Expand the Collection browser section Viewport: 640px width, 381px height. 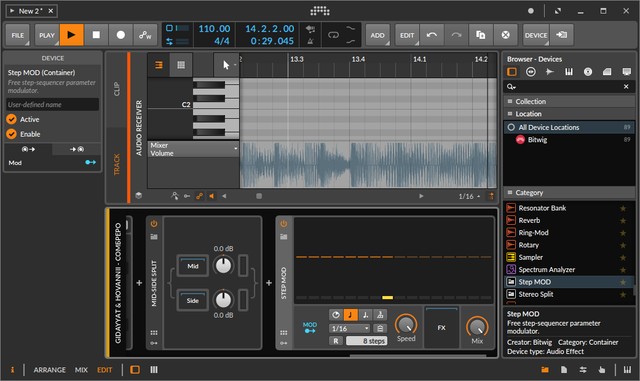pyautogui.click(x=569, y=101)
